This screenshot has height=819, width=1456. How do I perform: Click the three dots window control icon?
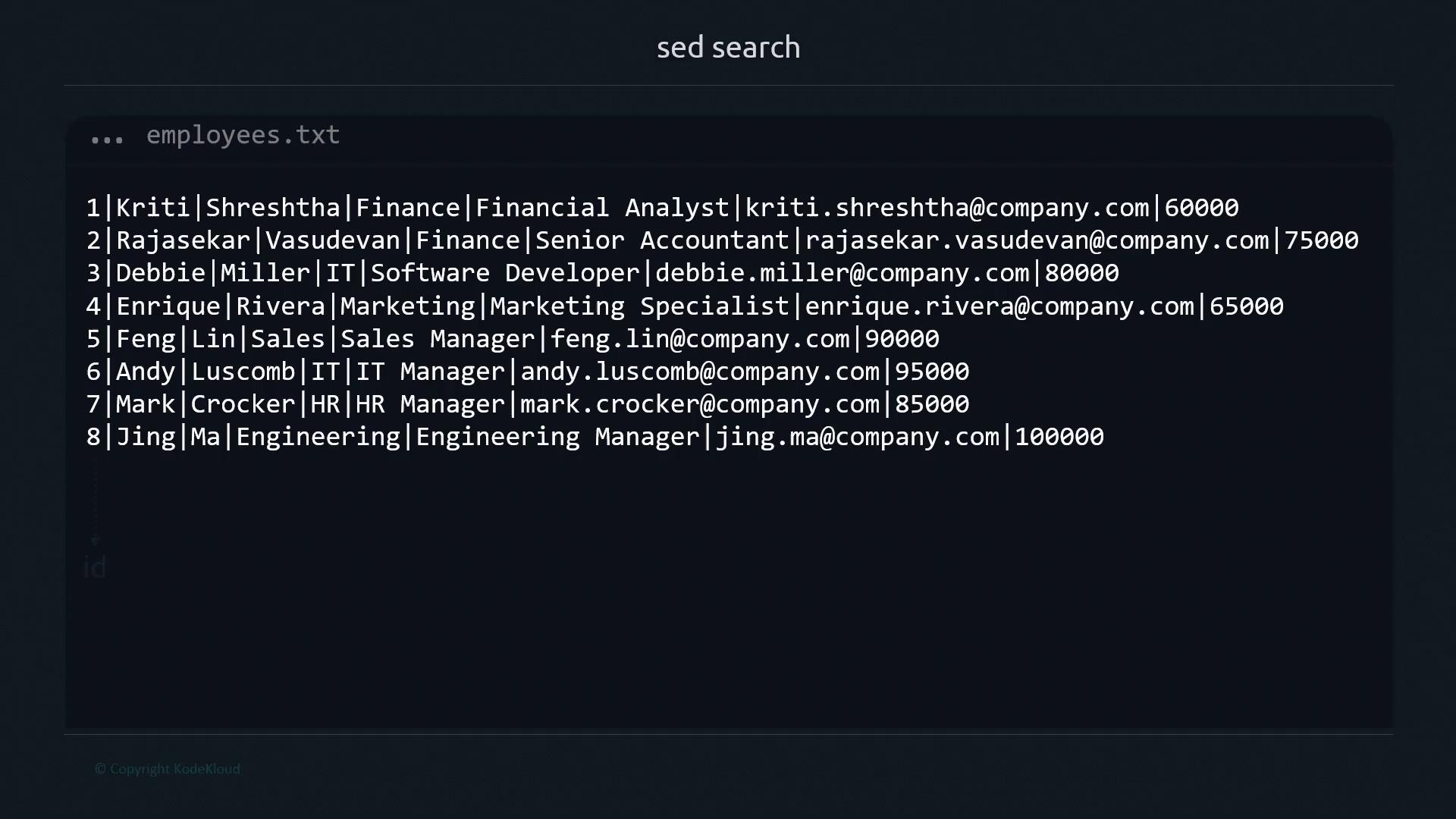[106, 140]
